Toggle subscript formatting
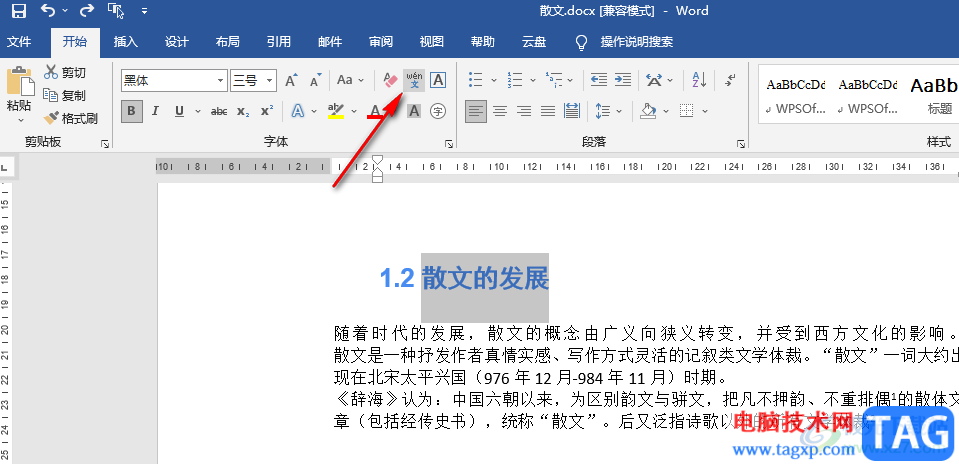This screenshot has height=464, width=959. click(x=243, y=111)
